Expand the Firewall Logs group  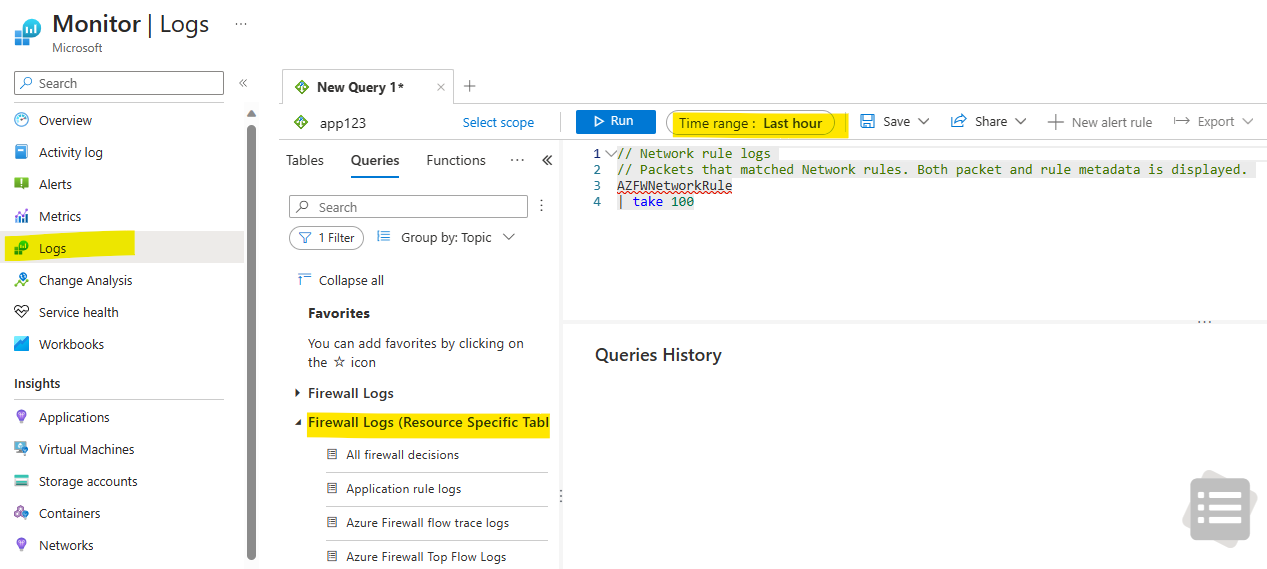298,393
